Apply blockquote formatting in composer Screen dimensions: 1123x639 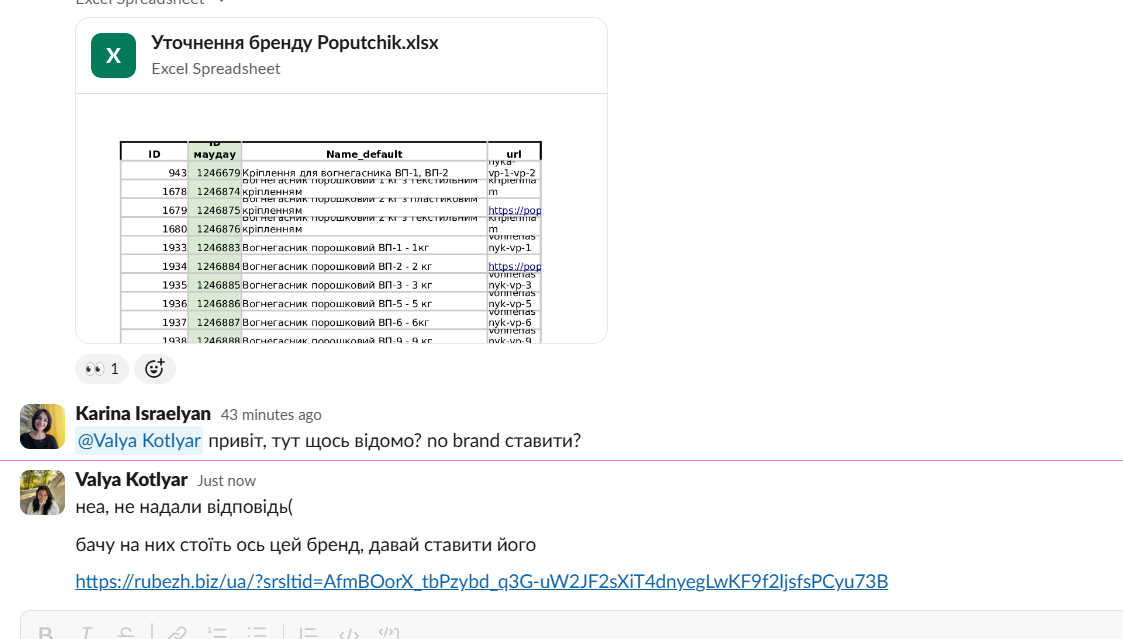pyautogui.click(x=308, y=633)
